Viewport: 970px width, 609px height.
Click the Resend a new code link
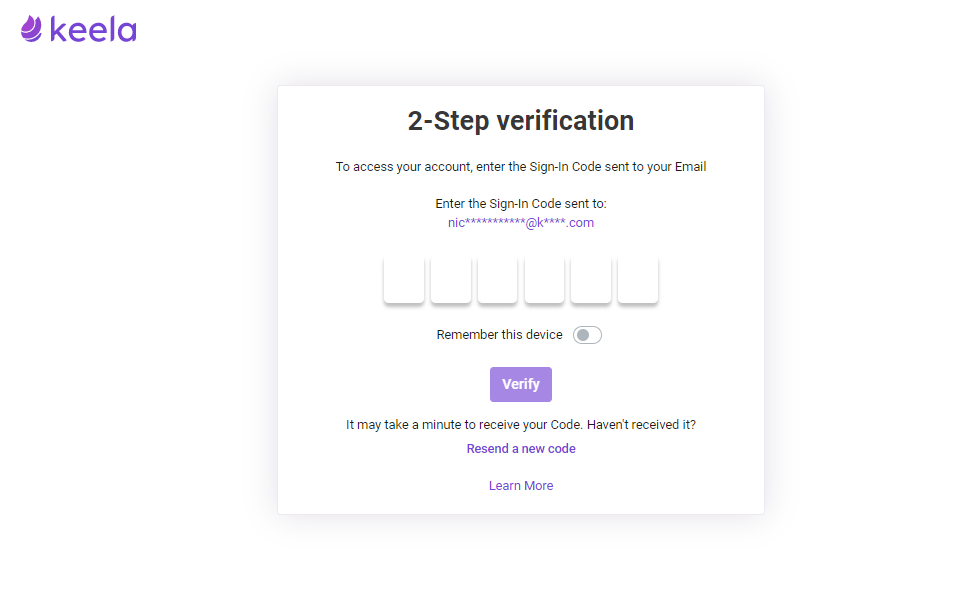click(521, 449)
